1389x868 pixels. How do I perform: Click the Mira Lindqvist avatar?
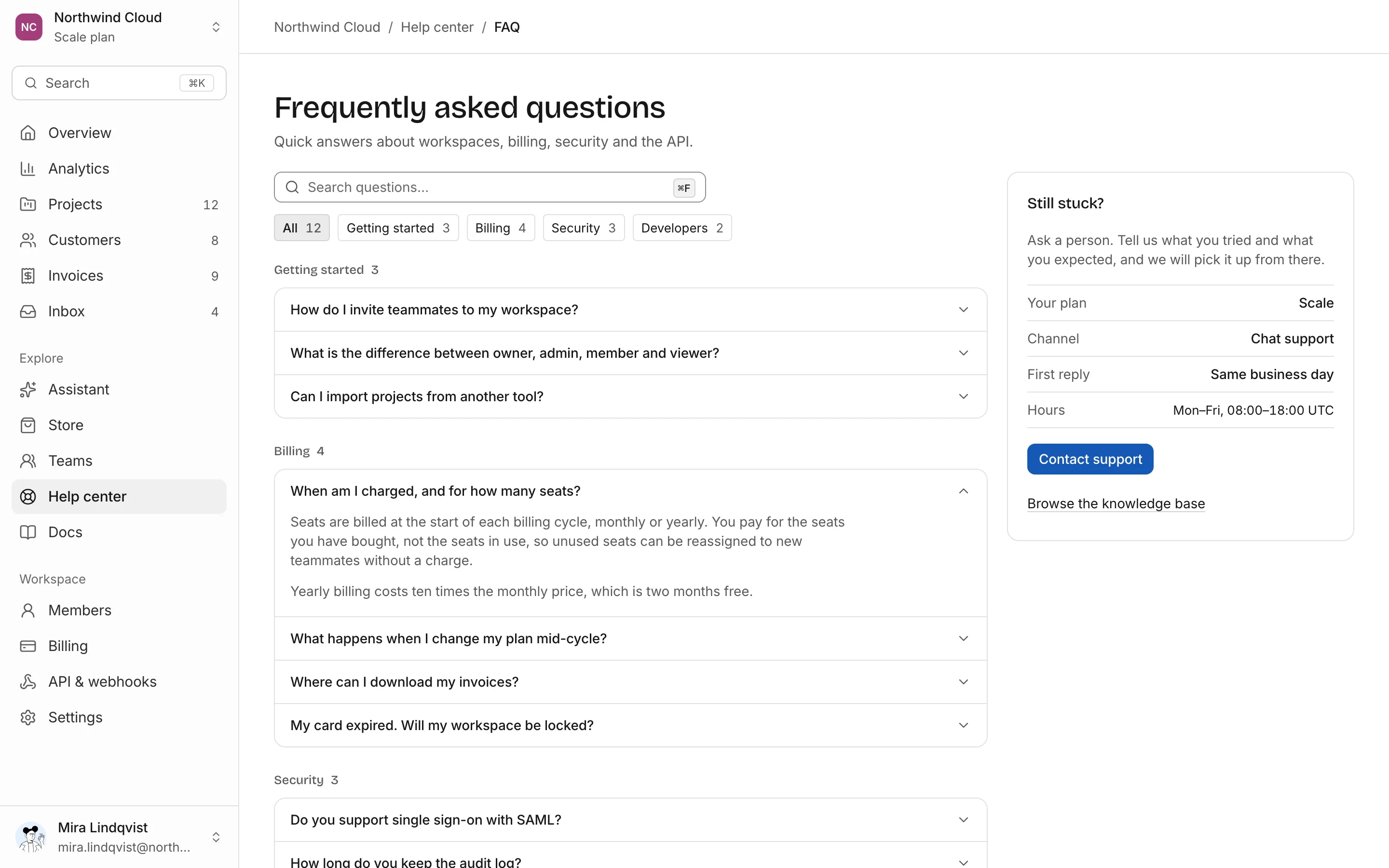coord(30,837)
